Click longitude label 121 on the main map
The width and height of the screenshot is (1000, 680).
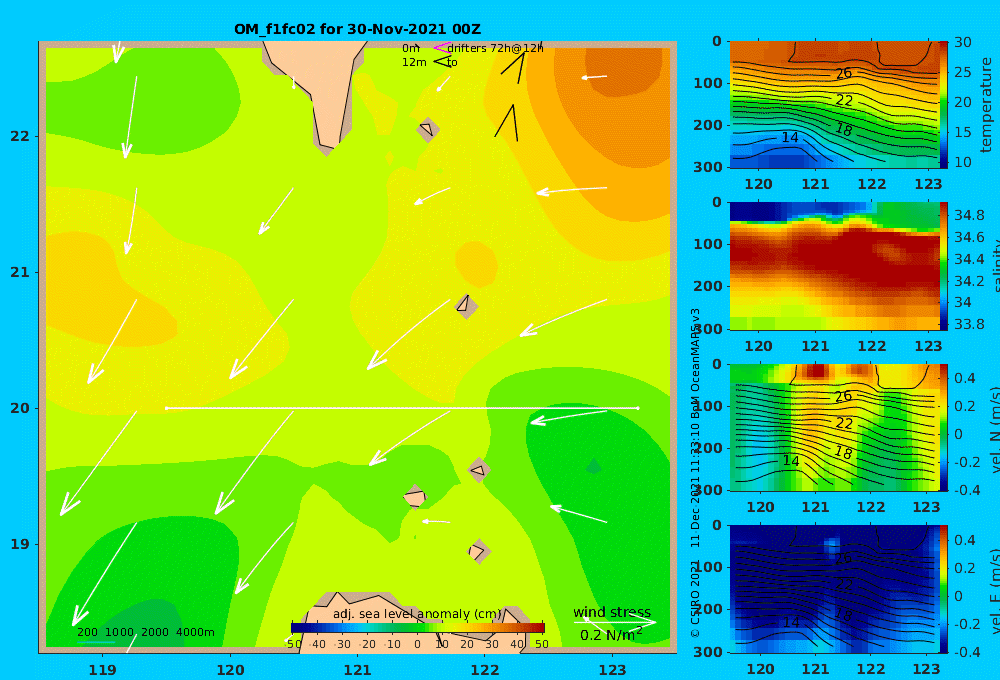click(x=357, y=670)
